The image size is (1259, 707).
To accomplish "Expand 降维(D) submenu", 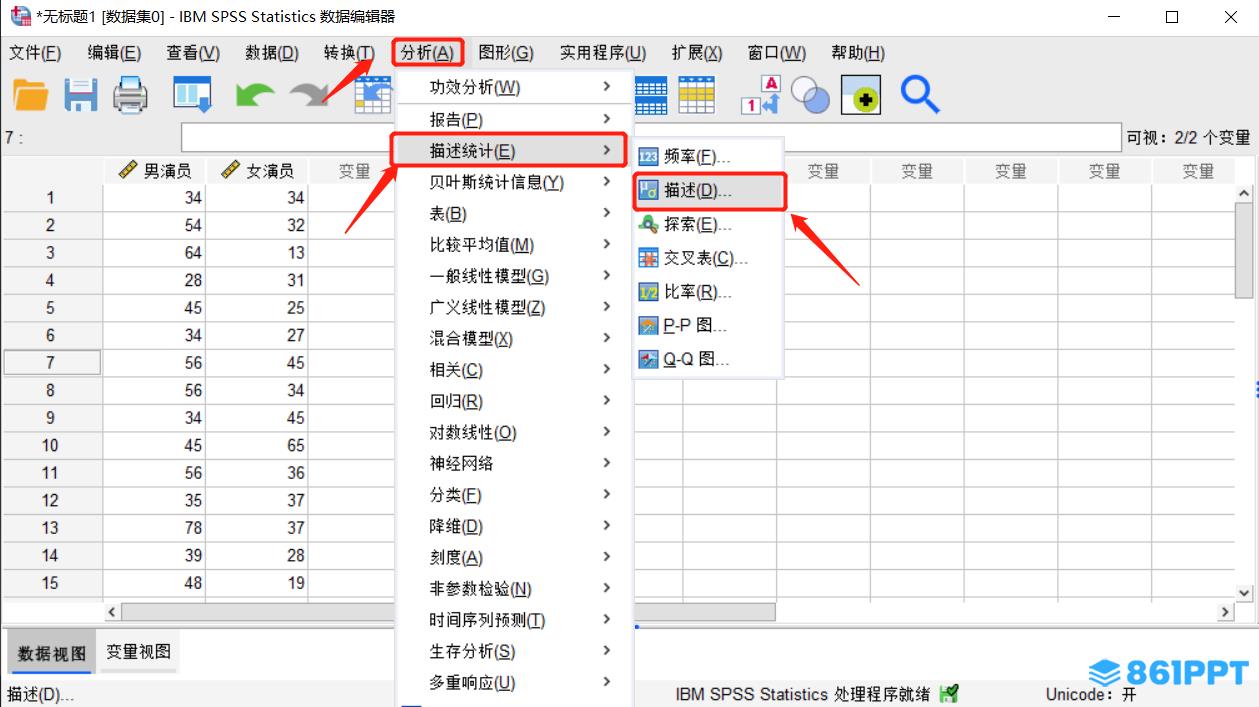I will (x=515, y=526).
